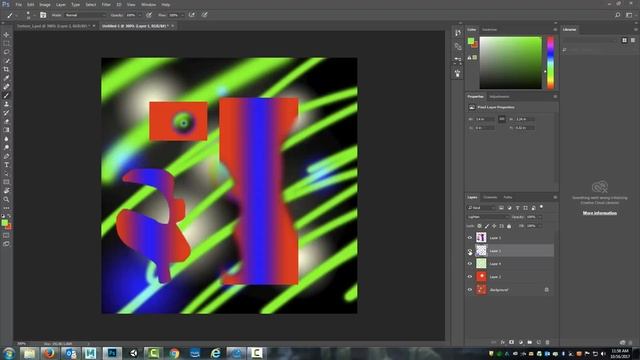
Task: Open the History collapsed panel icon
Action: coord(458,33)
